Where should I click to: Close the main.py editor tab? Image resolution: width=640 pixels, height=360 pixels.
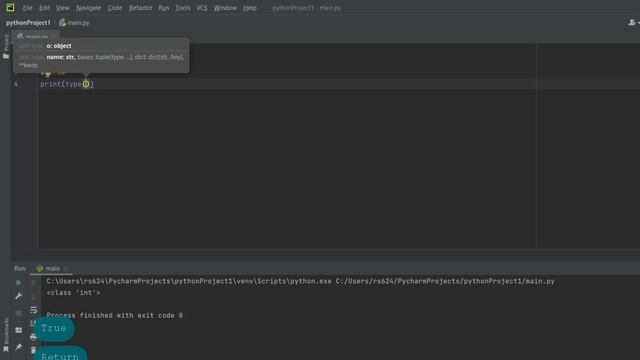click(53, 36)
